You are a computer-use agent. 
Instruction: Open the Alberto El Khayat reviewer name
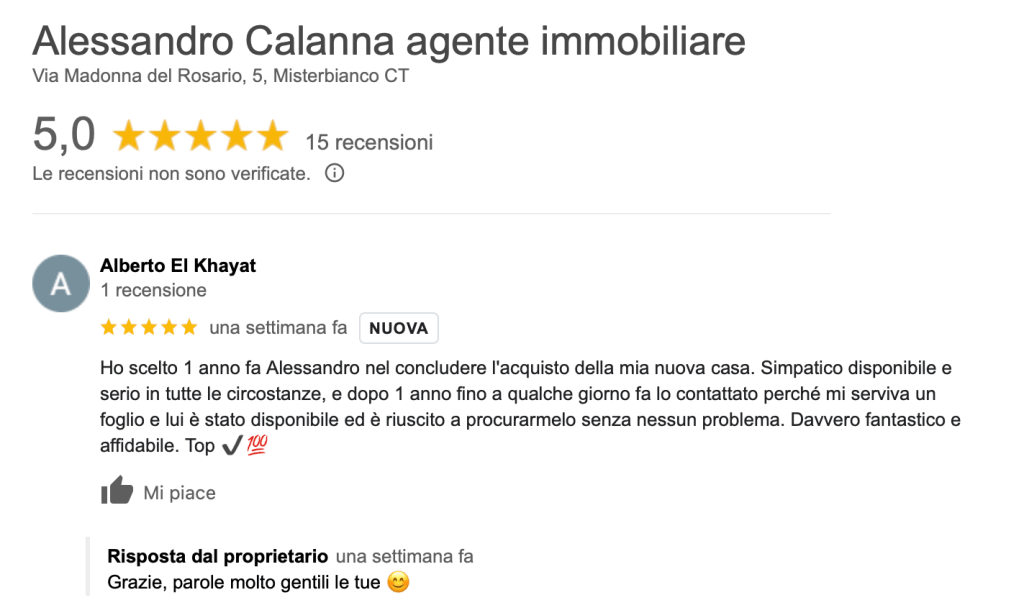[x=178, y=265]
